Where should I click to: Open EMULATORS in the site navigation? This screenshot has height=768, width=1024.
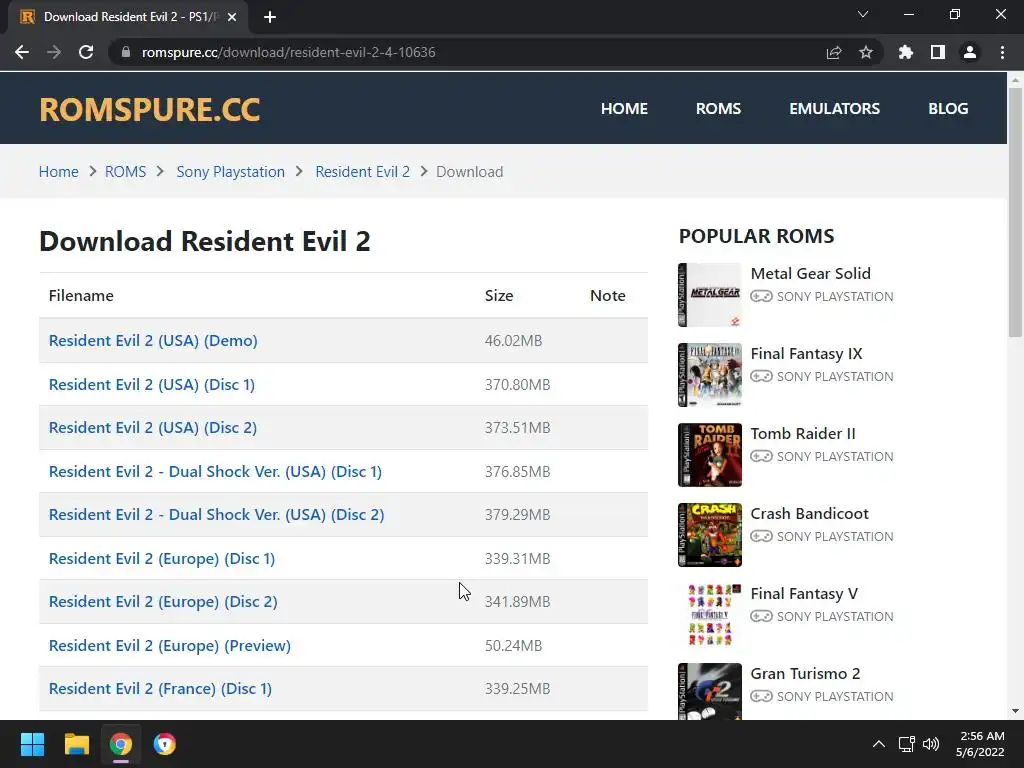[x=835, y=108]
